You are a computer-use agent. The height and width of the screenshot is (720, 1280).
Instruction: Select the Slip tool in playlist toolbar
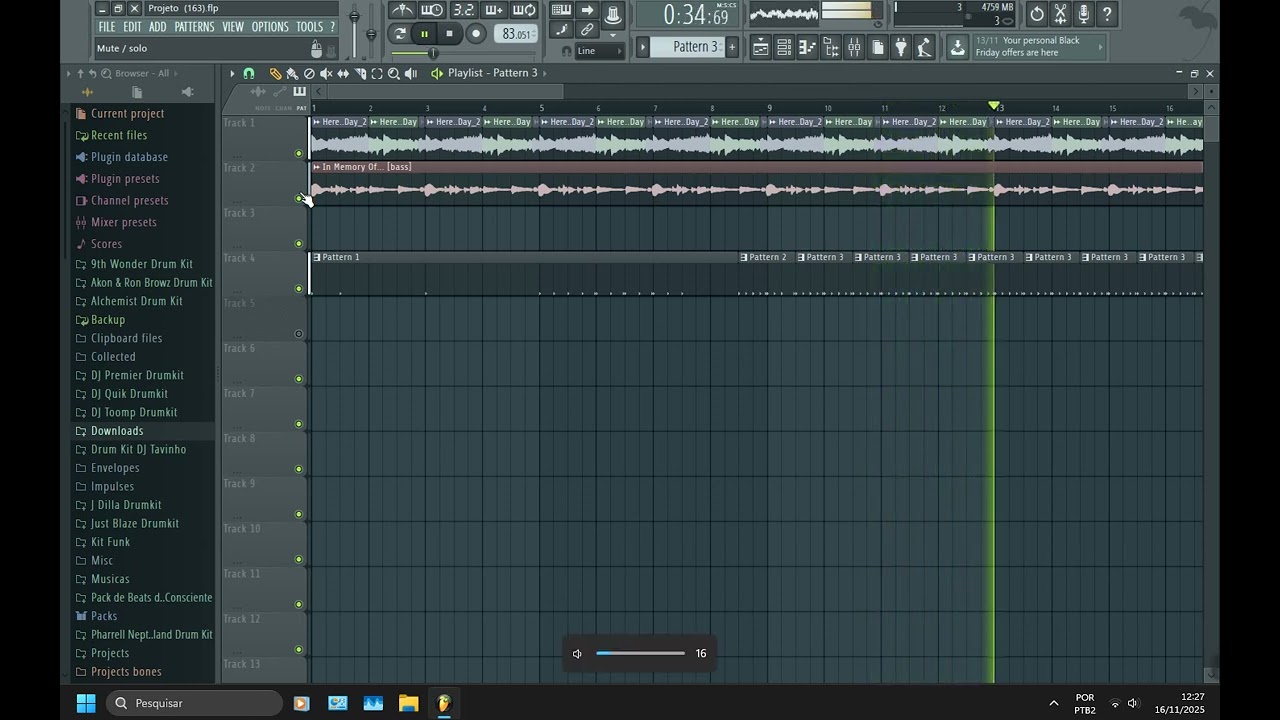(x=343, y=73)
